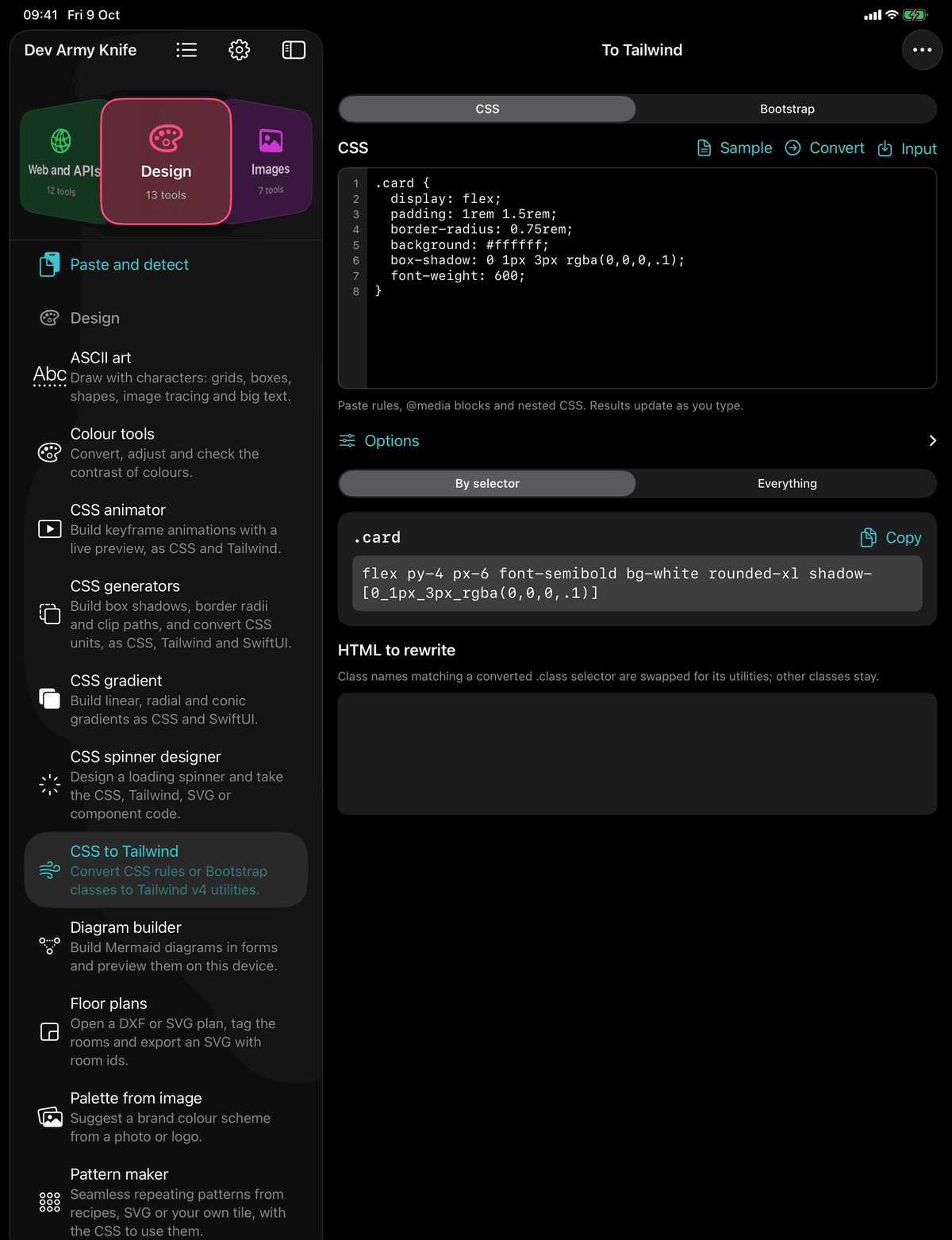The width and height of the screenshot is (952, 1240).
Task: Select the Web and APIs category card
Action: [x=62, y=163]
